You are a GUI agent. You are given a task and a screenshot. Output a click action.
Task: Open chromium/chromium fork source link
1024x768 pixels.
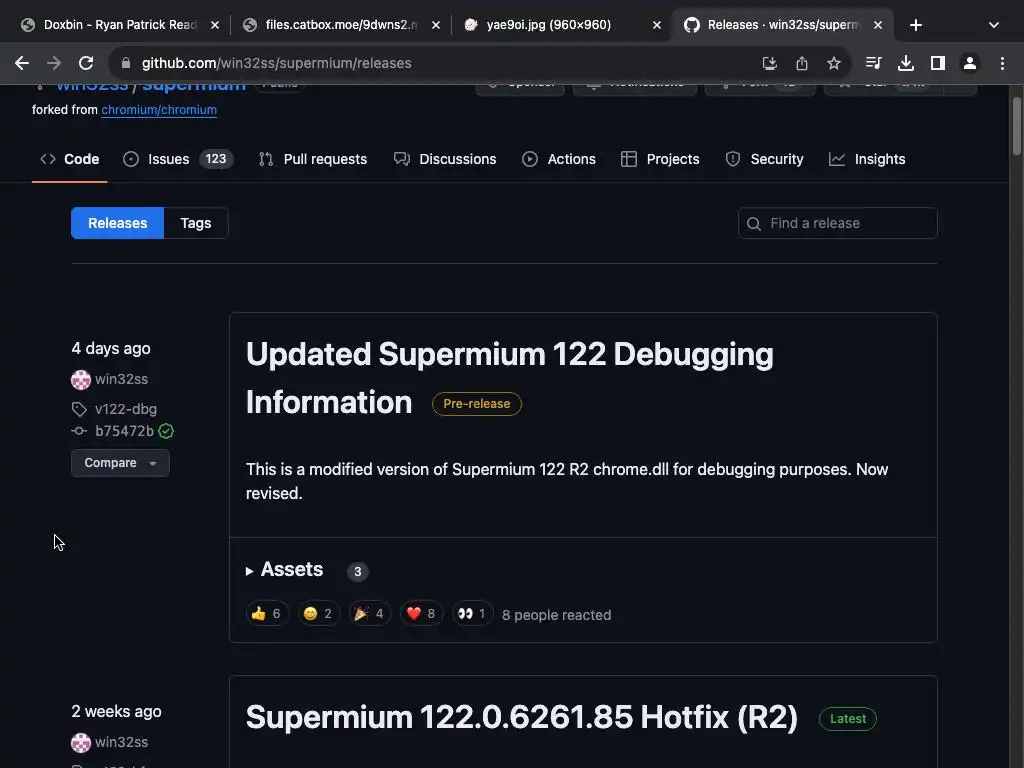coord(159,110)
